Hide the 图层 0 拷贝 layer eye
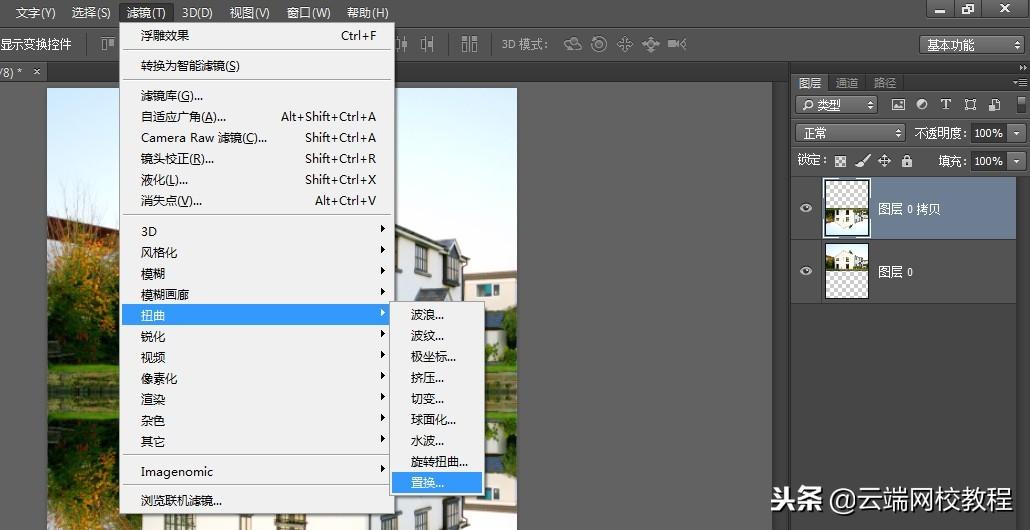The image size is (1030, 530). coord(806,208)
